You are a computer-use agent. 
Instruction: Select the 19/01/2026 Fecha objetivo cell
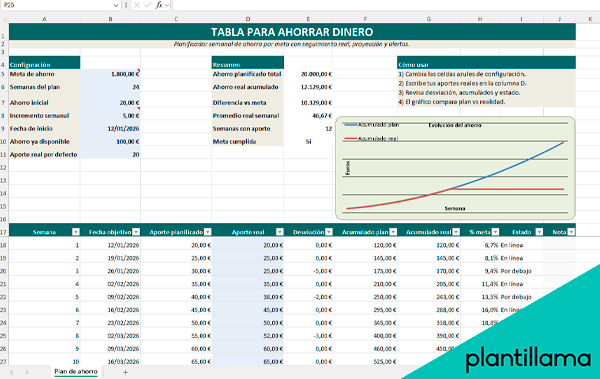coord(110,258)
